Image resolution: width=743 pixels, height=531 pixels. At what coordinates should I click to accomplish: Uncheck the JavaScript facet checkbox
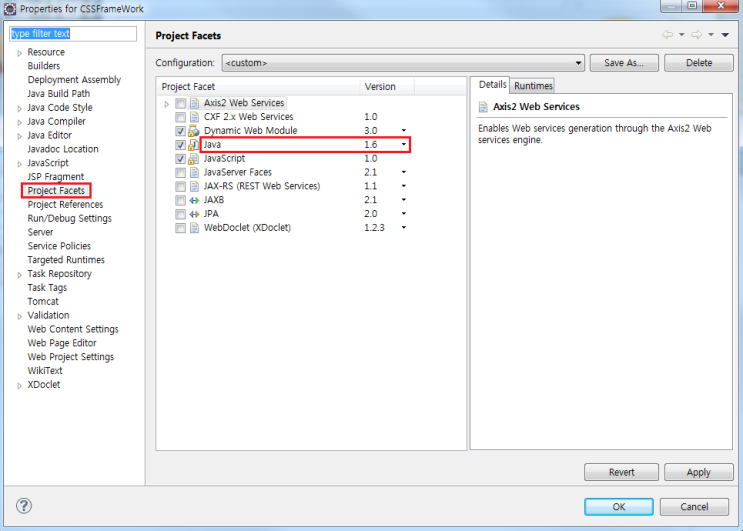click(181, 159)
